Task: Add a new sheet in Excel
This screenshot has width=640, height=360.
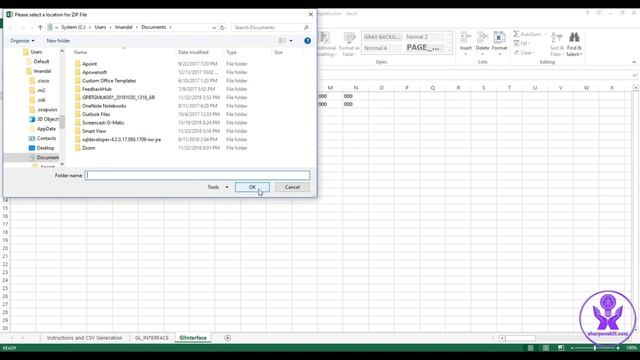Action: (x=227, y=338)
